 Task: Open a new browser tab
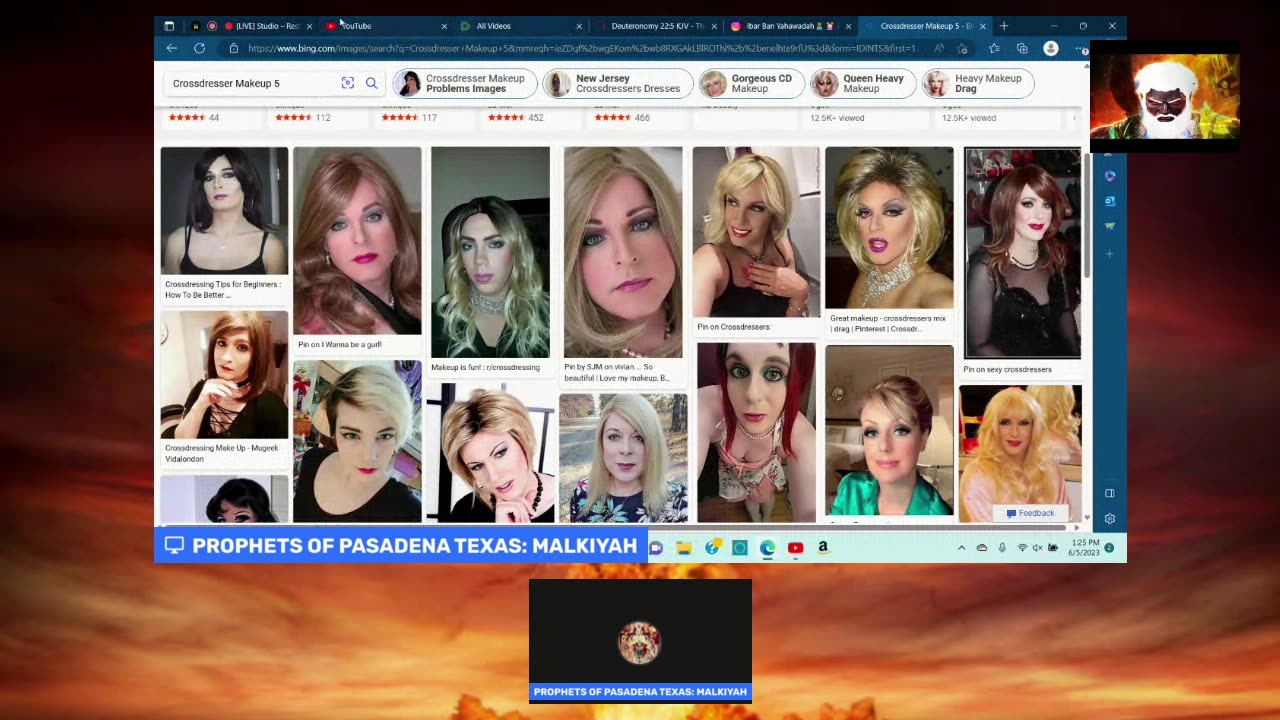point(1004,26)
